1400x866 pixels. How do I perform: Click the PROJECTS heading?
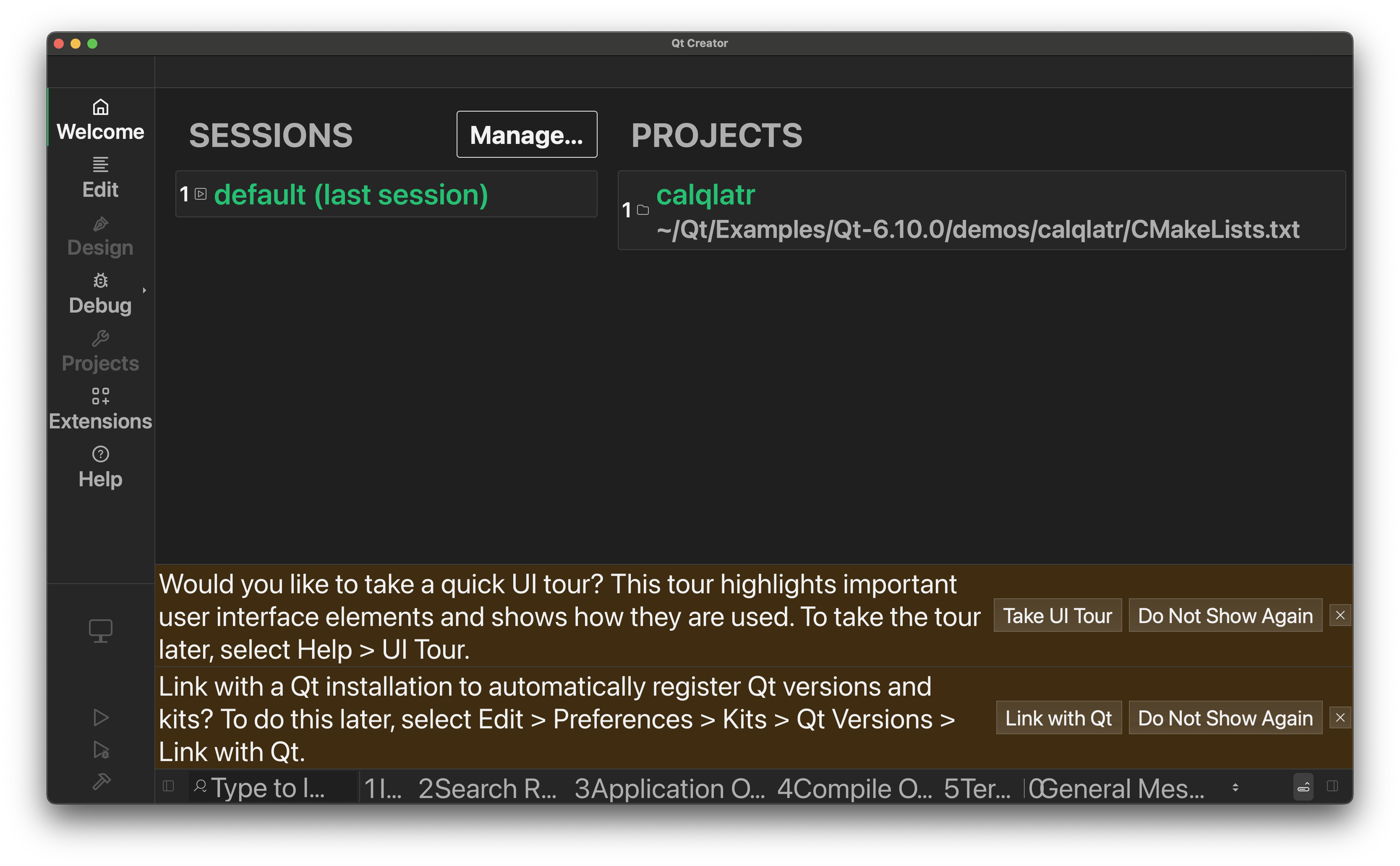tap(717, 136)
